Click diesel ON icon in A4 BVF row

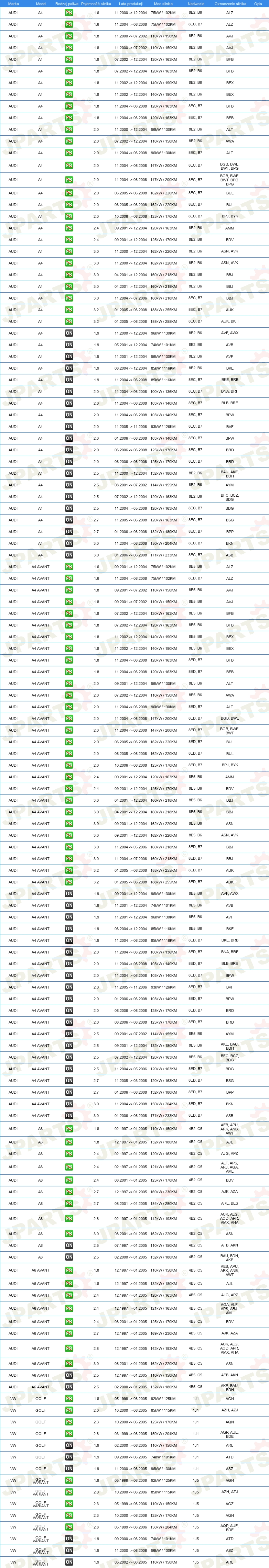(x=69, y=427)
